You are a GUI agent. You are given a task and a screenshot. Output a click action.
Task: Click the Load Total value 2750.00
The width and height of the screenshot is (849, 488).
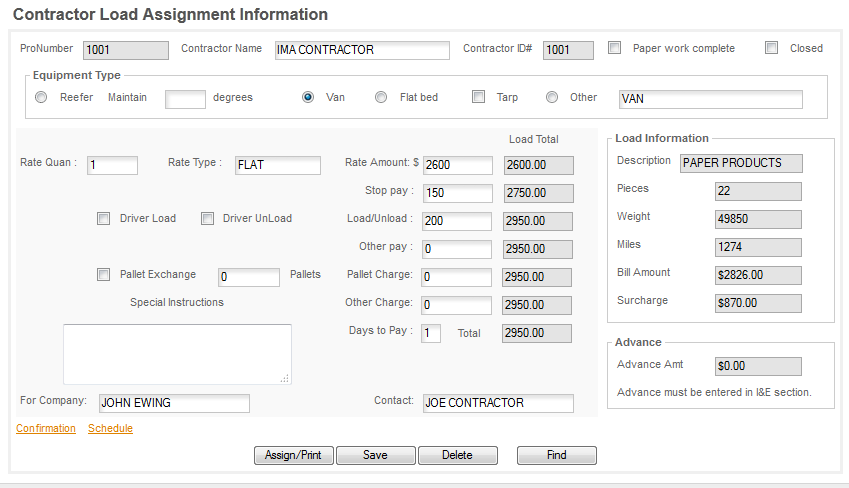pos(539,193)
